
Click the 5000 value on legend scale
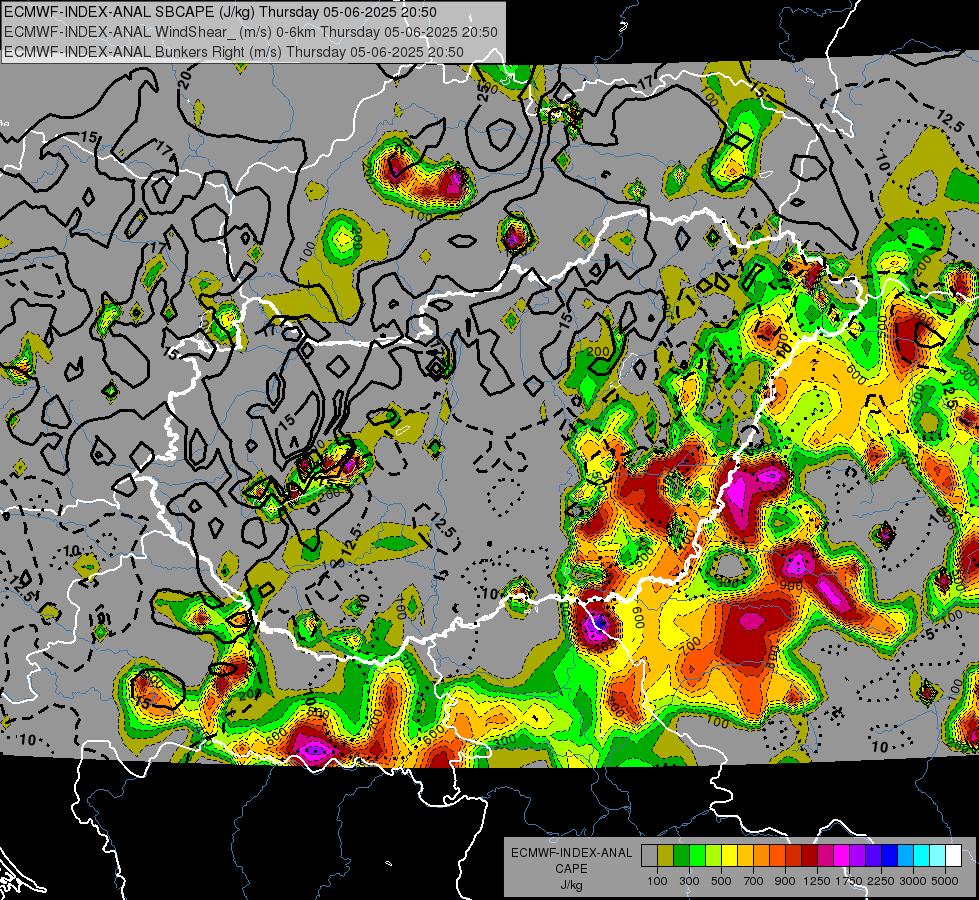pos(945,881)
